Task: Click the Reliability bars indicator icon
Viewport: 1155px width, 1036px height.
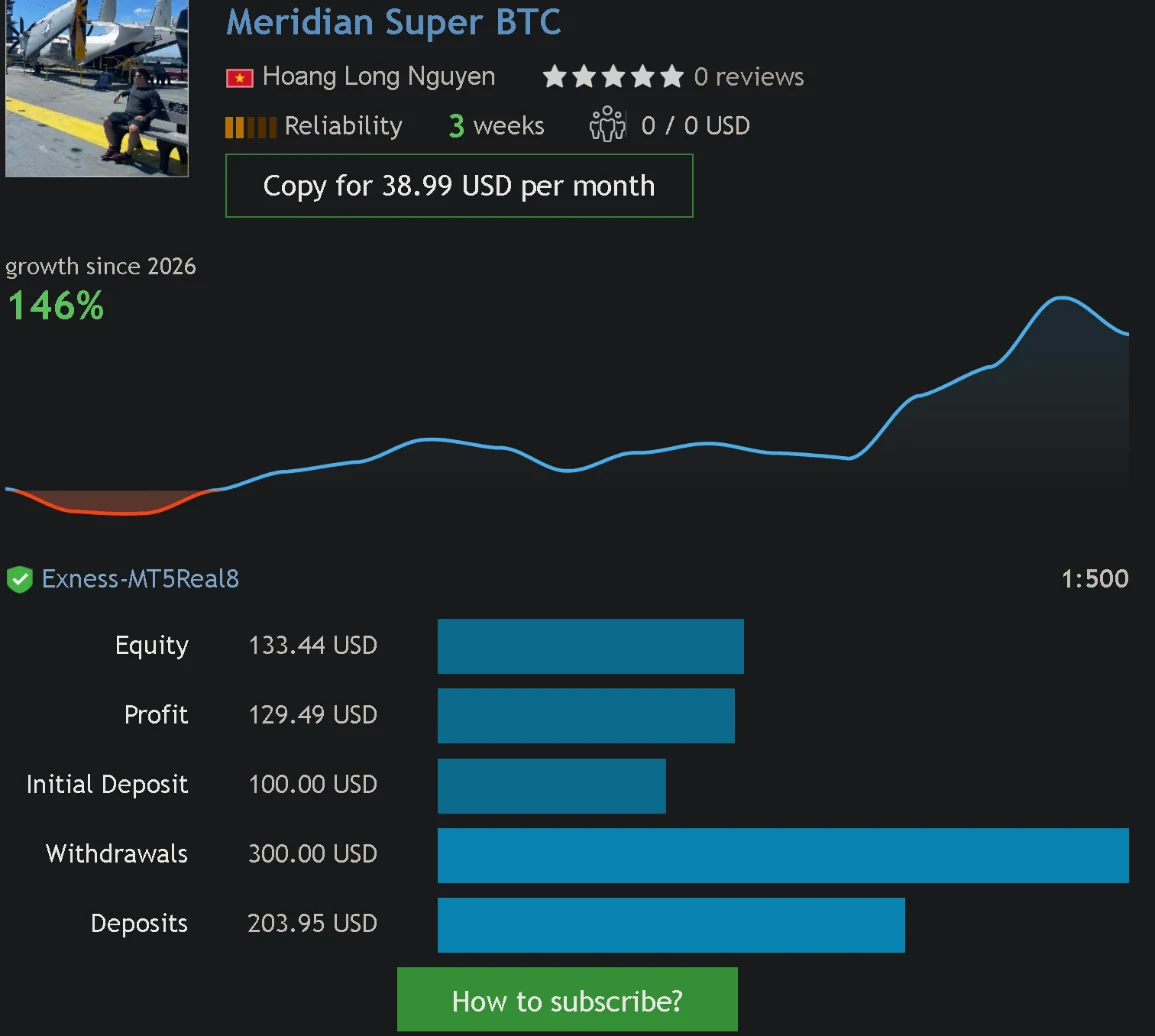Action: [250, 127]
